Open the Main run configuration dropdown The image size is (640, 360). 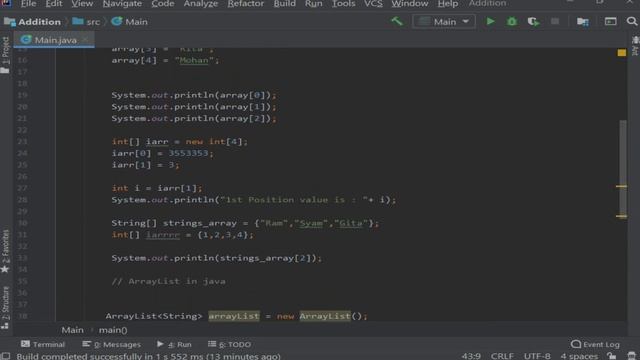[444, 21]
